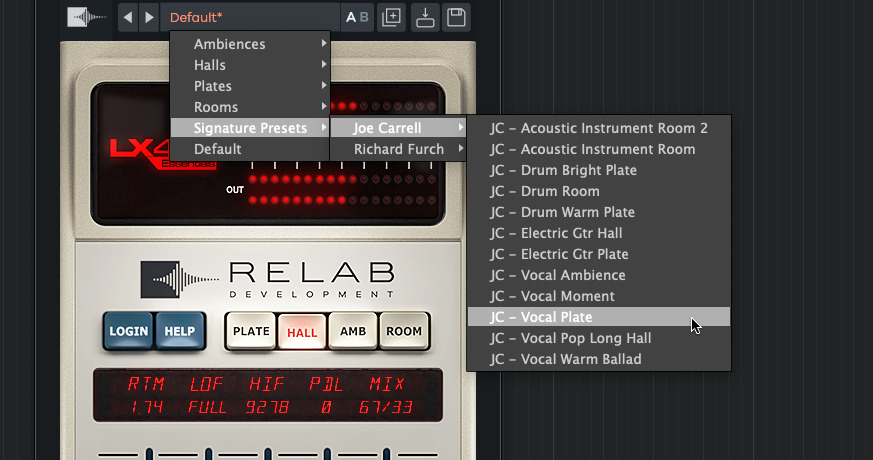Select the AMB reverb algorithm
Viewport: 873px width, 460px height.
tap(353, 331)
